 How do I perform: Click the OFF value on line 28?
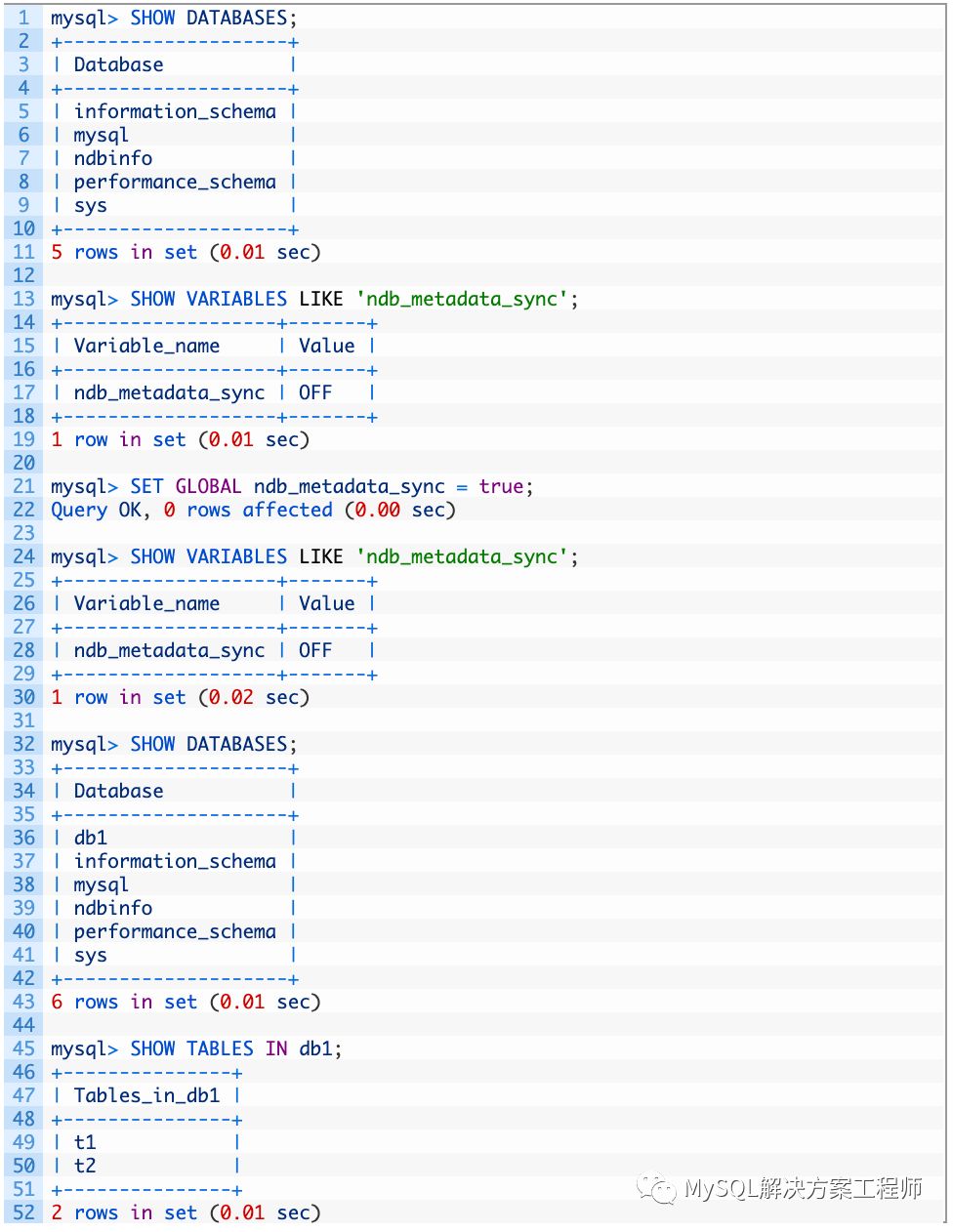[314, 650]
